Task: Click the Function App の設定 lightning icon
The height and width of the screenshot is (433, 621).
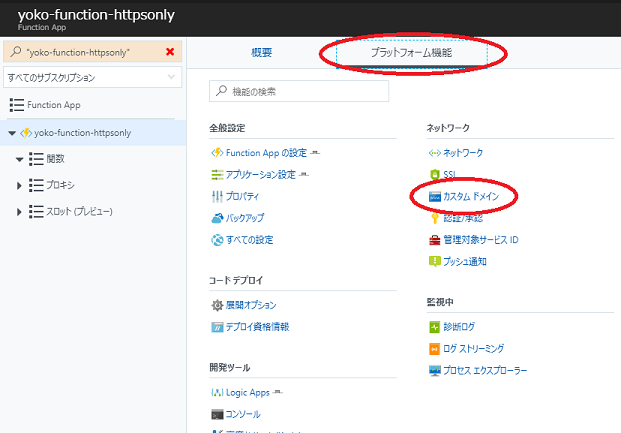Action: point(217,153)
